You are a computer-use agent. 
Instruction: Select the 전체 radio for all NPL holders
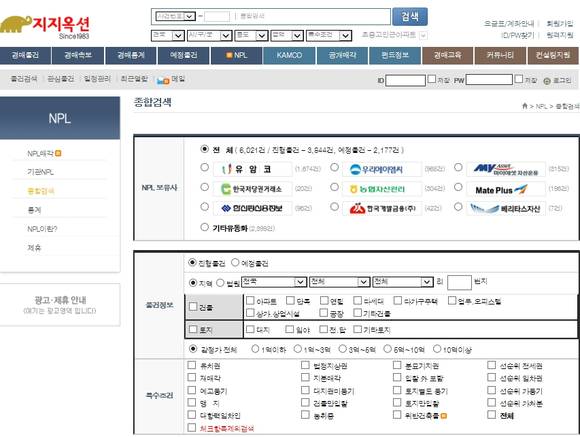(x=204, y=149)
